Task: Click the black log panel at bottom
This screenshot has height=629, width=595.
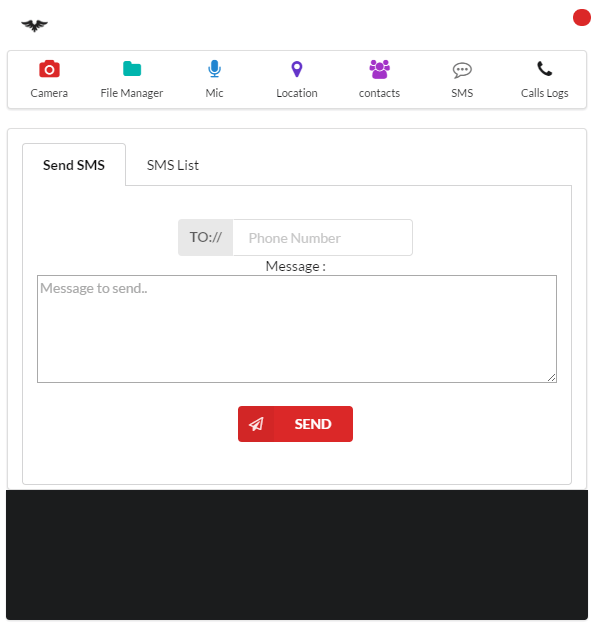Action: [x=297, y=555]
